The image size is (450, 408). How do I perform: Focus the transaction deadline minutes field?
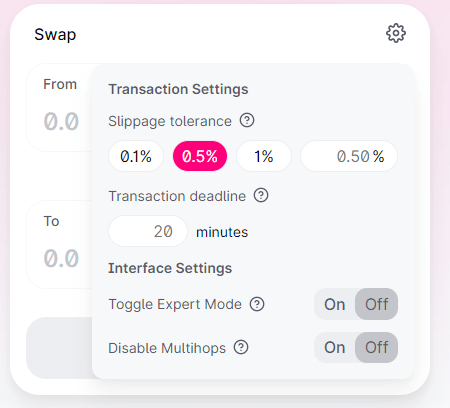tap(148, 231)
